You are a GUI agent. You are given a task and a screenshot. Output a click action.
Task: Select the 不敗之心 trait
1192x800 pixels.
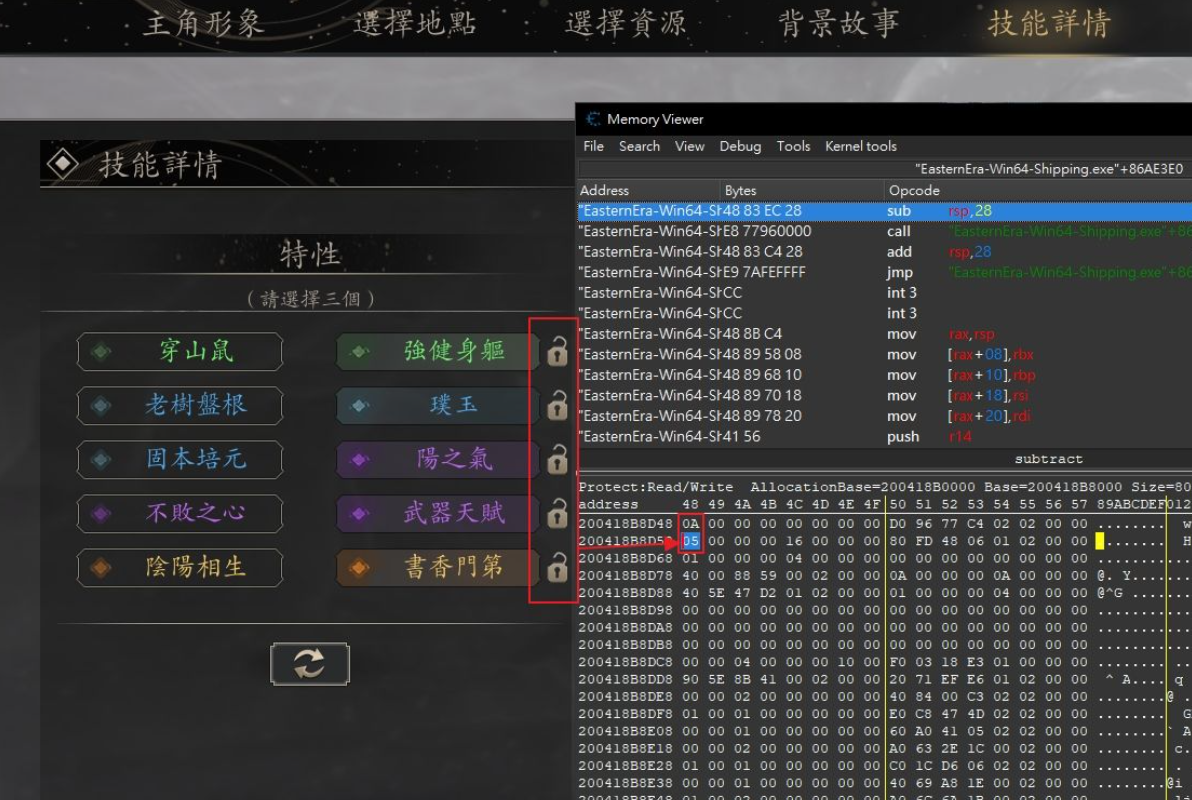pyautogui.click(x=180, y=513)
